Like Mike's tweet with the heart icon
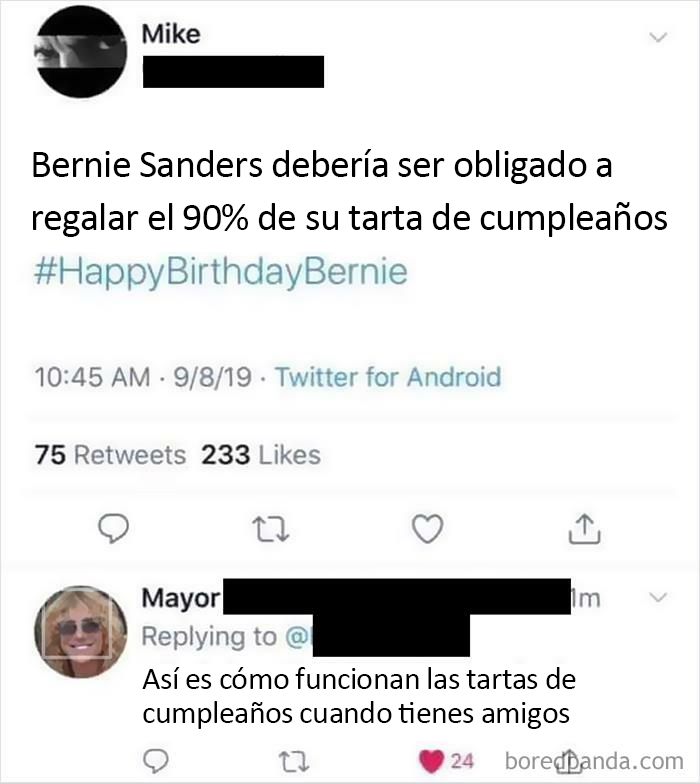 point(427,527)
